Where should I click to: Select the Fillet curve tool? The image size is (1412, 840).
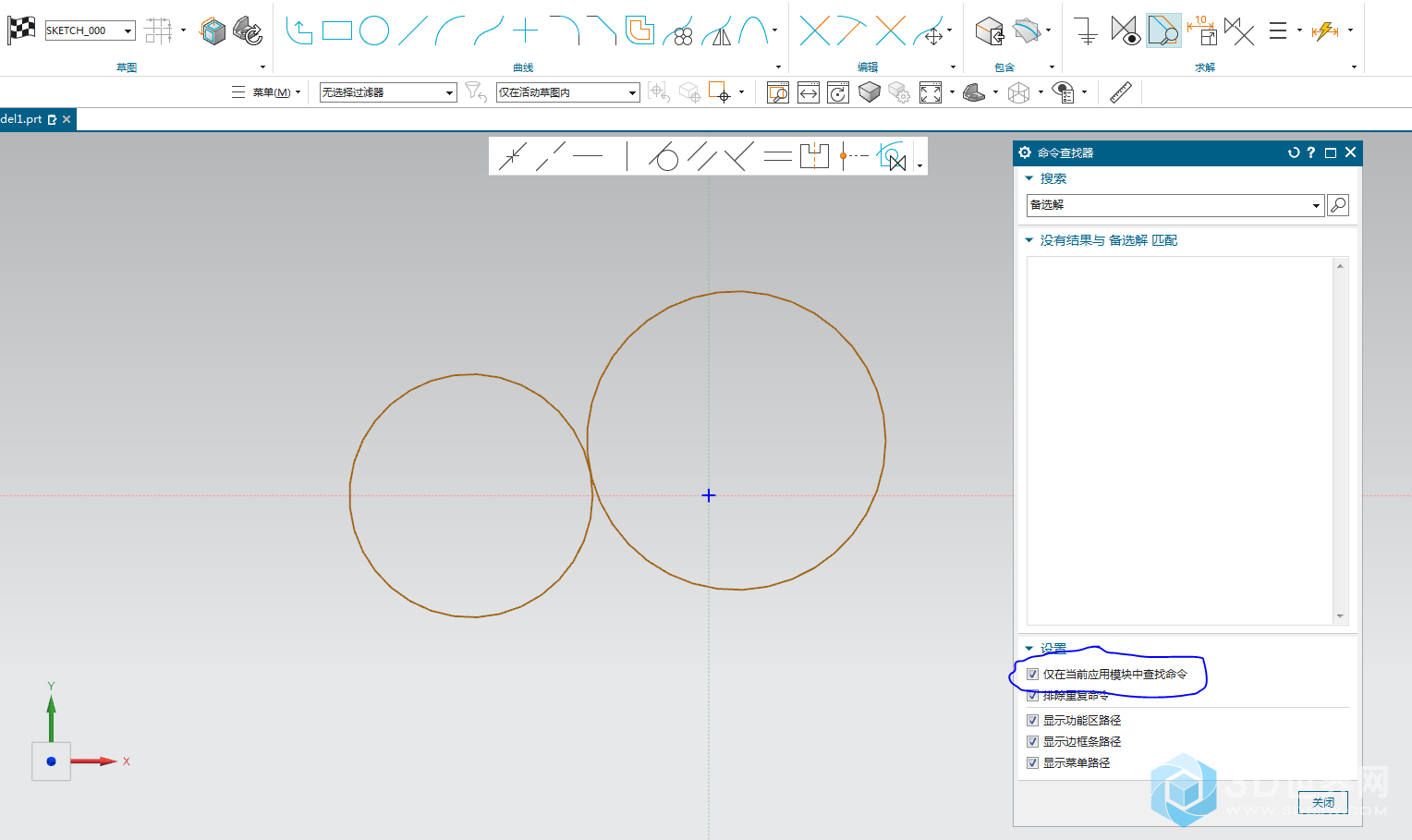point(564,30)
